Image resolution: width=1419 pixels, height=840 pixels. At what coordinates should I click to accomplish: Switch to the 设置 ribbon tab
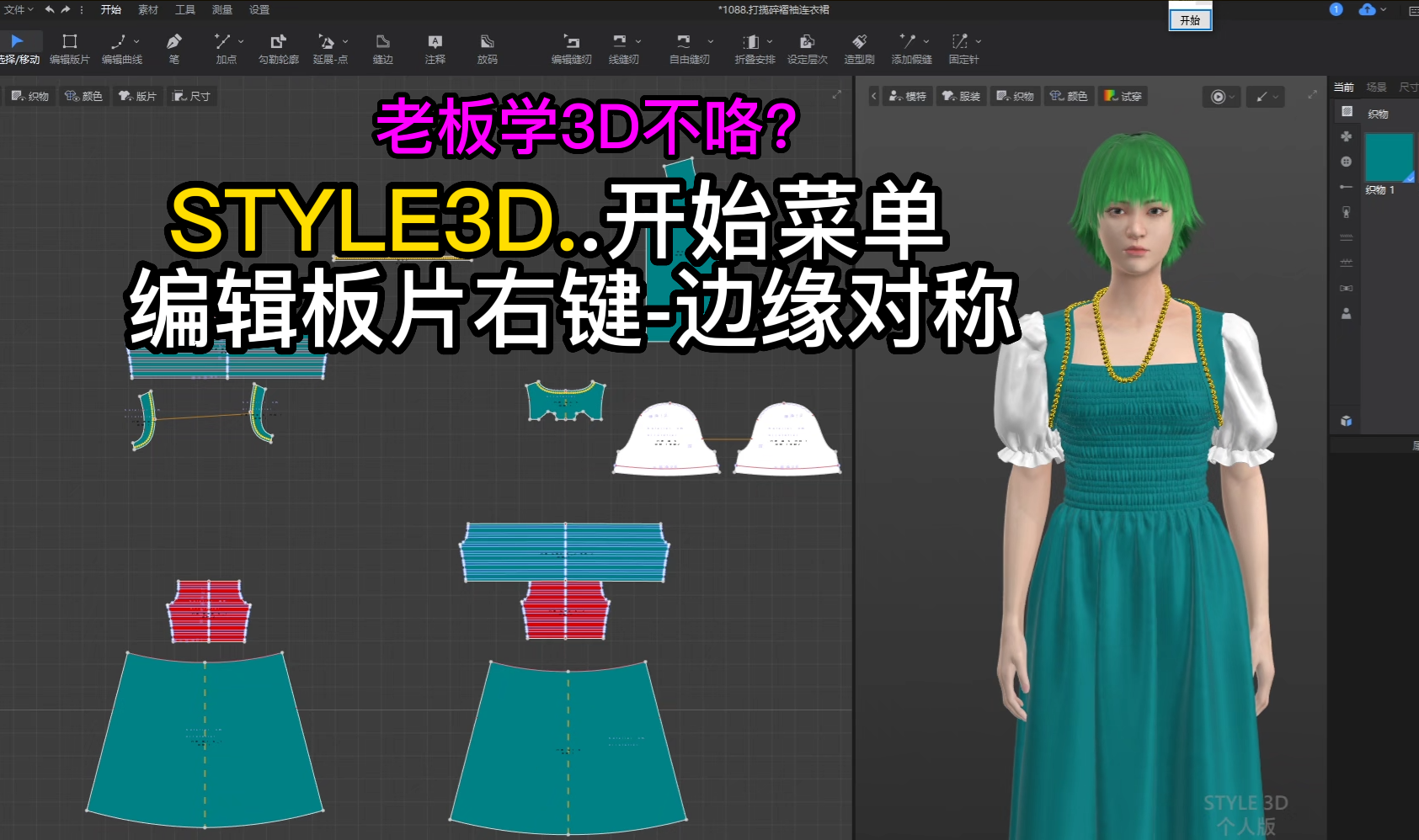click(x=259, y=9)
